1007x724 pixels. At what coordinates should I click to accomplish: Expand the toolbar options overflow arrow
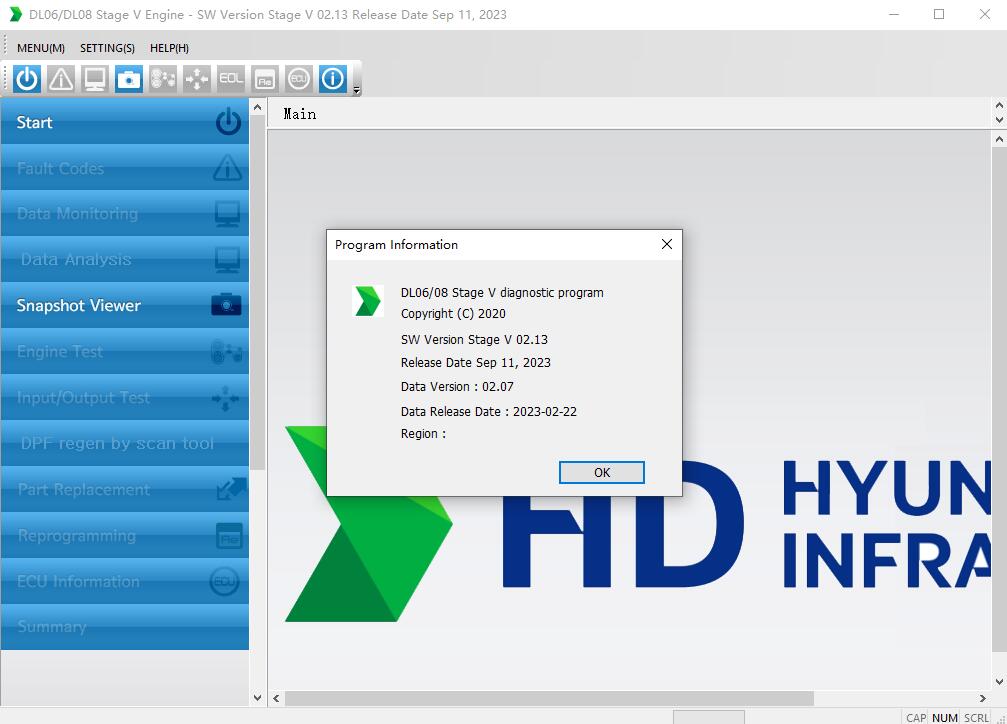point(356,90)
